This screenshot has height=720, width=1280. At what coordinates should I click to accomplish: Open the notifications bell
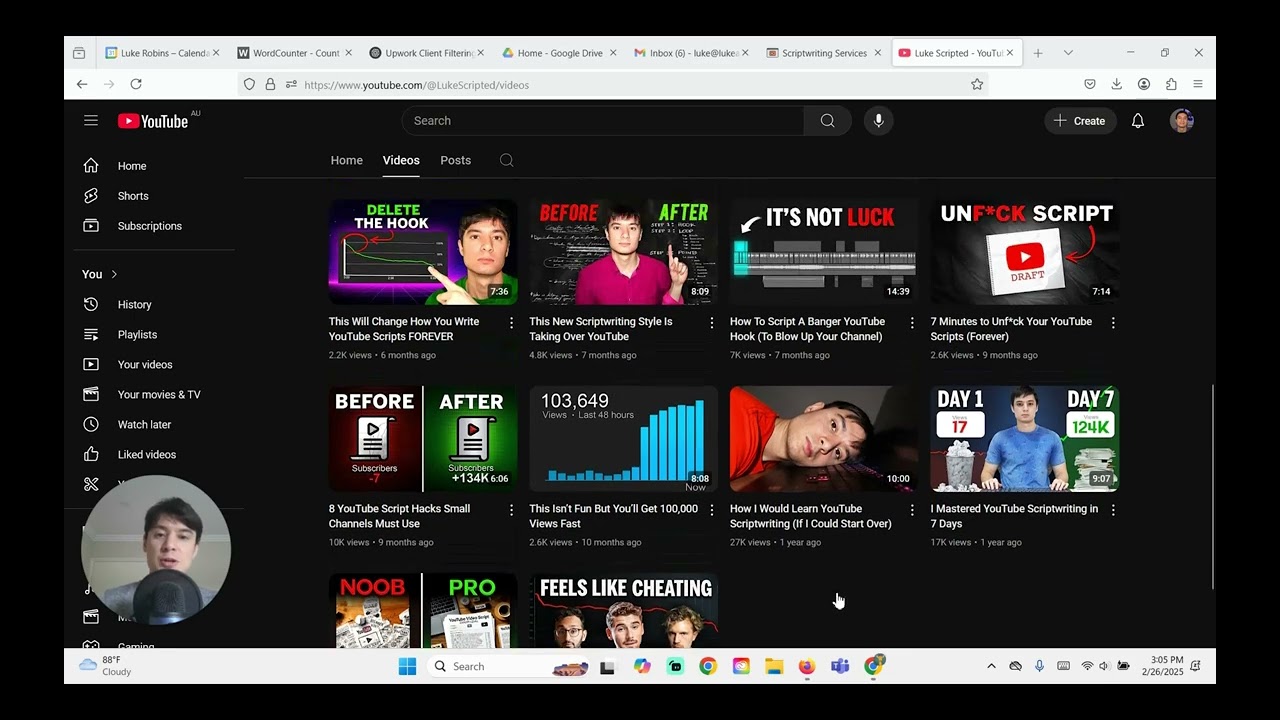click(x=1138, y=121)
